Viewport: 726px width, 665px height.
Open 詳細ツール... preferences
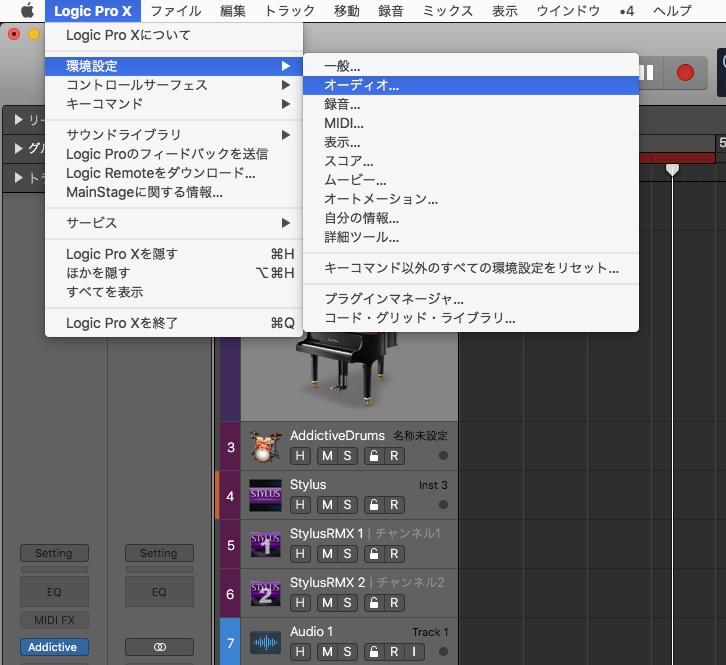tap(471, 238)
